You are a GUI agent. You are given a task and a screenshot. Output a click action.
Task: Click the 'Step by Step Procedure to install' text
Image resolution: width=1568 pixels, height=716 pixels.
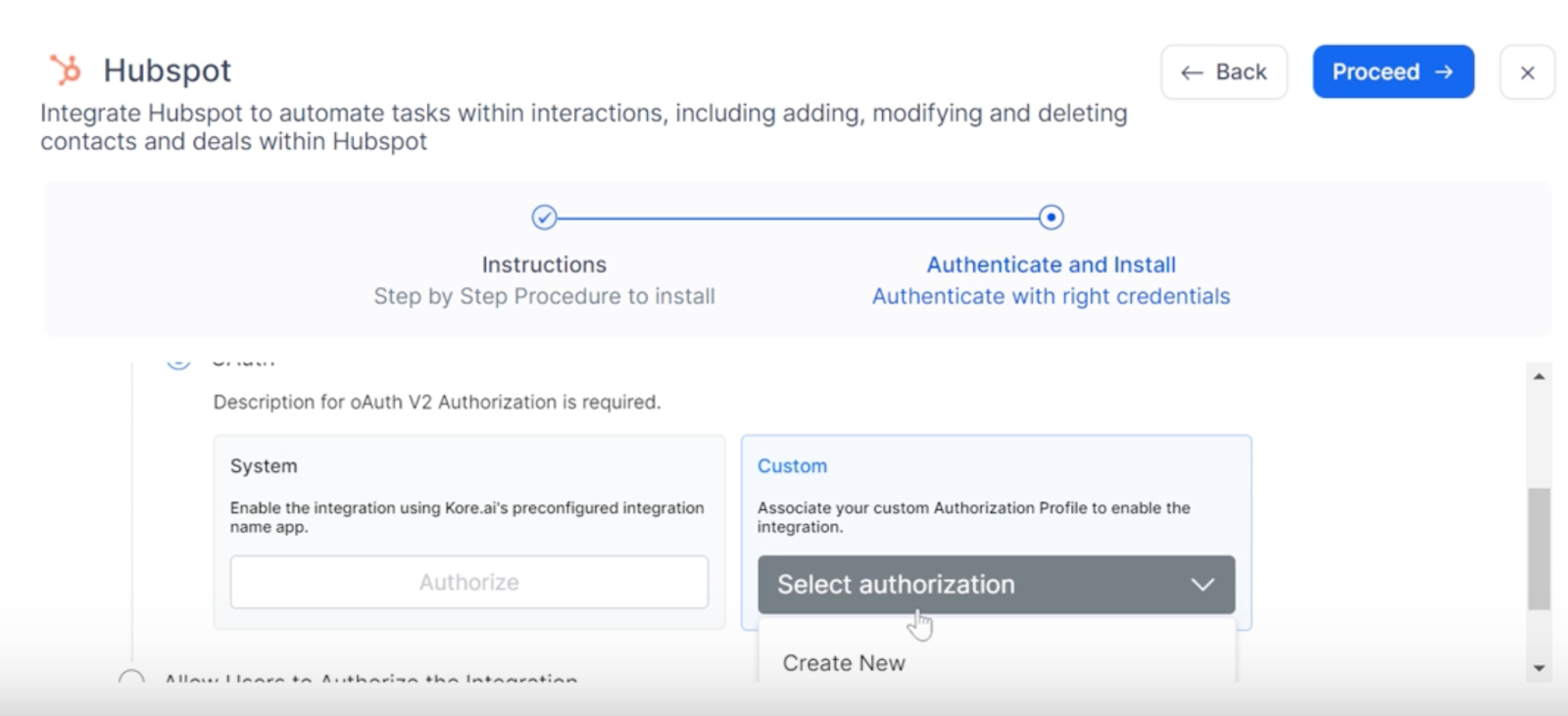click(544, 296)
